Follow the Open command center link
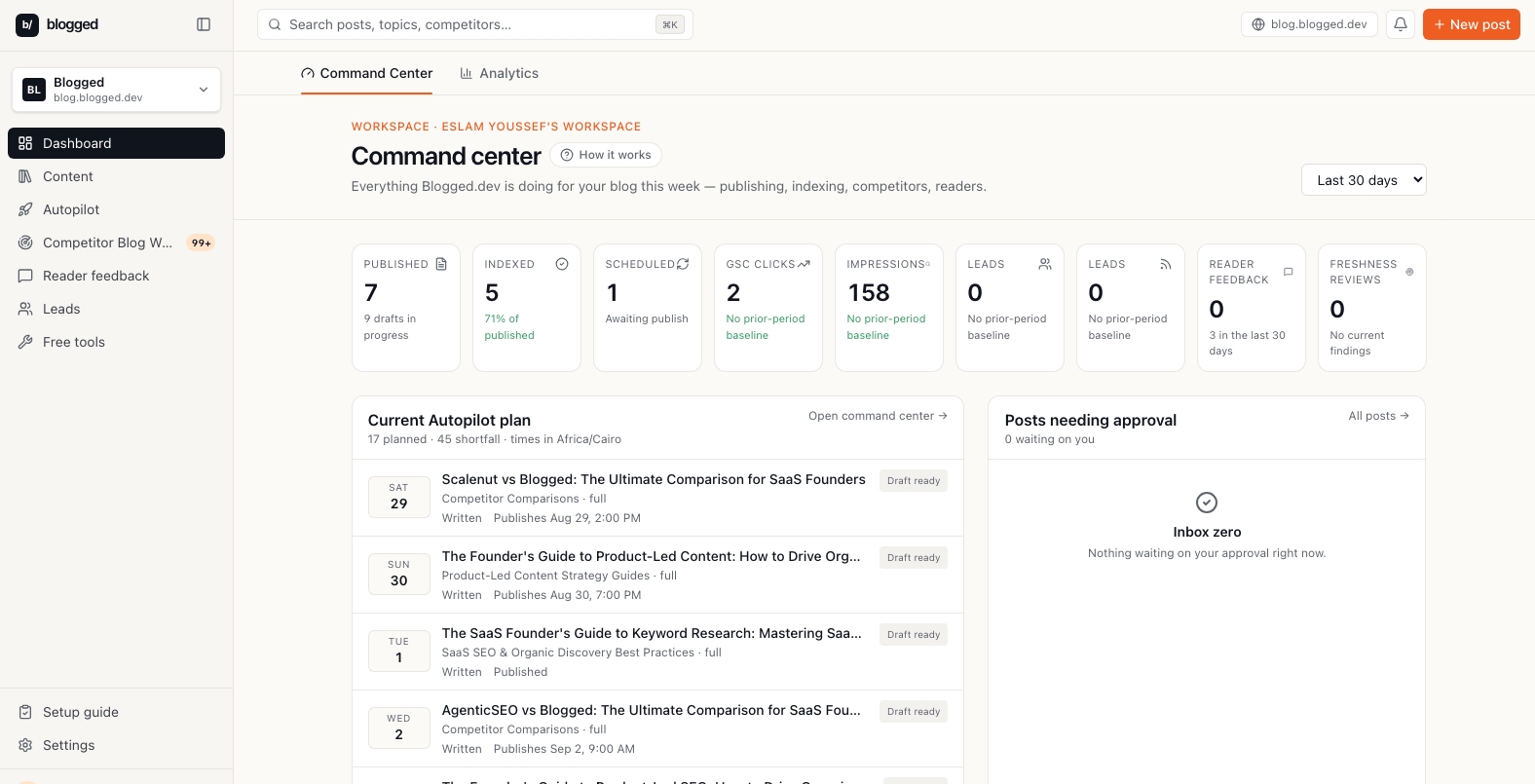Image resolution: width=1535 pixels, height=784 pixels. 878,416
